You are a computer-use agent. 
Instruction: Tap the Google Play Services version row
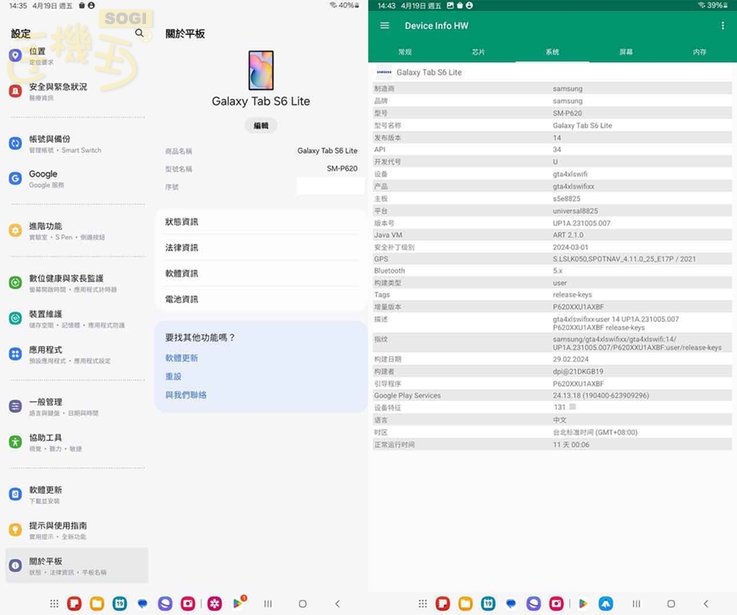pyautogui.click(x=552, y=396)
